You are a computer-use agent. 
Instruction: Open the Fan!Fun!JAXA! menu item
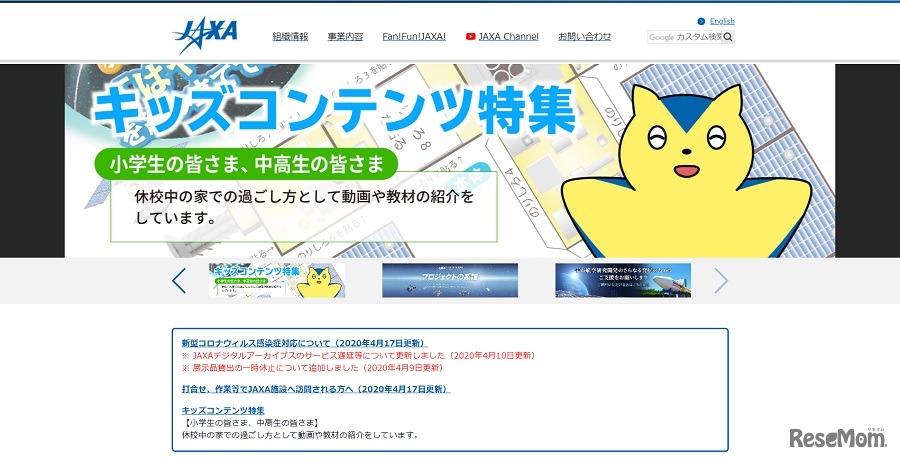pyautogui.click(x=414, y=37)
